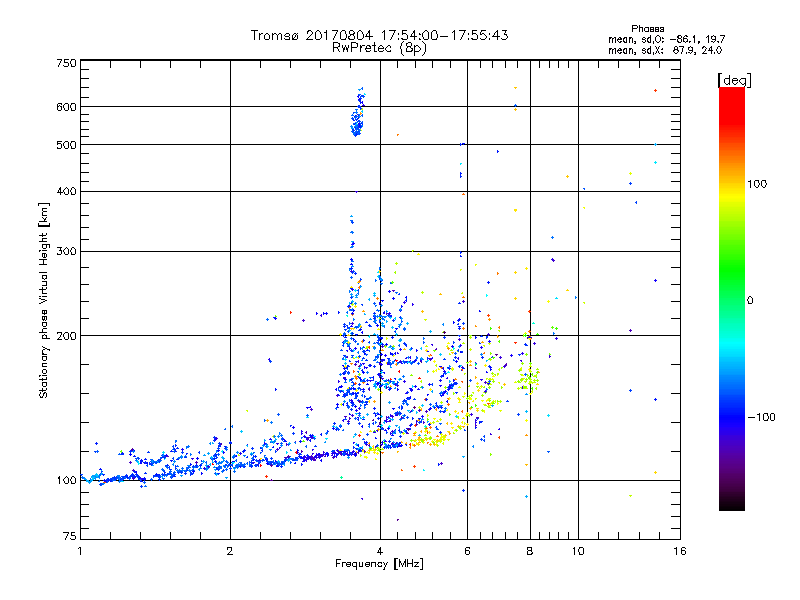Click the y-axis '600' tick label
The height and width of the screenshot is (600, 800).
[66, 107]
